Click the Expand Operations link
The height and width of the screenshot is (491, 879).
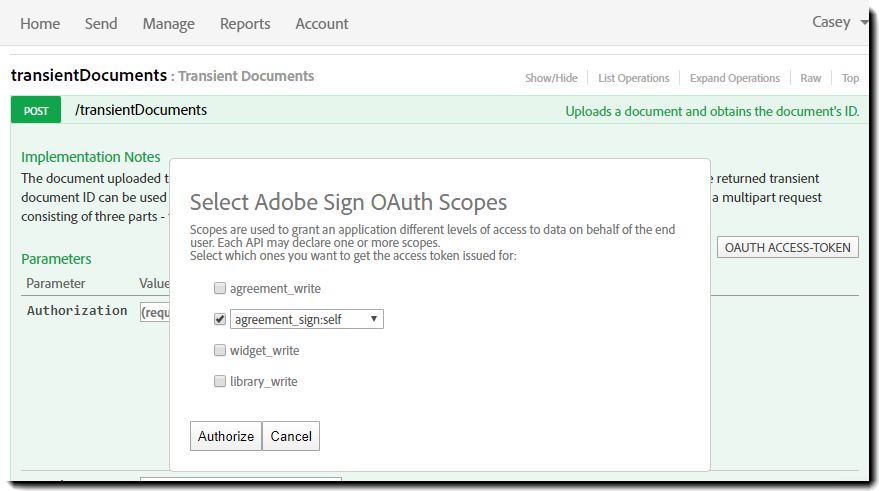[734, 78]
